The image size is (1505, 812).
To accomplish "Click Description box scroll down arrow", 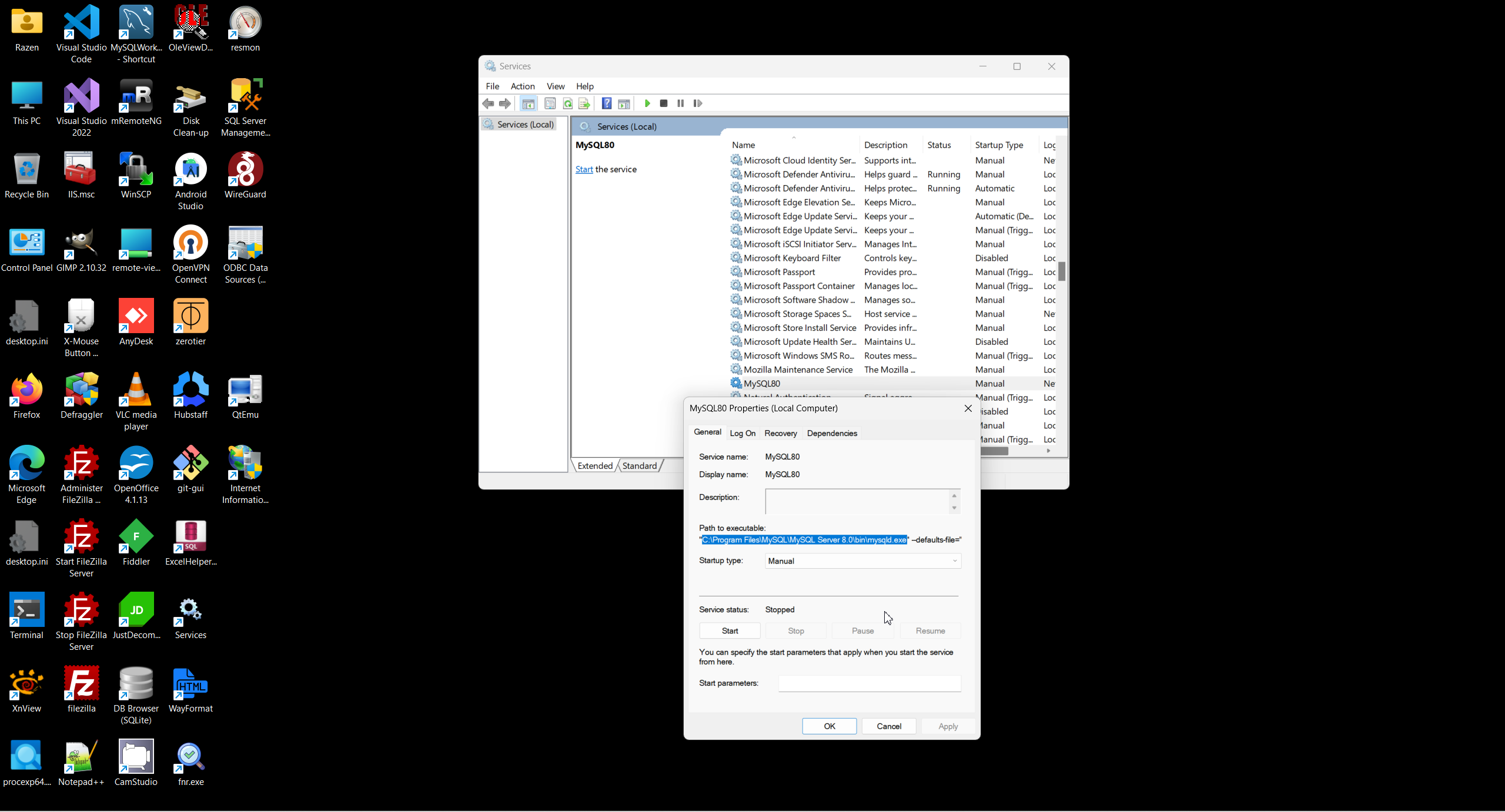I will tap(954, 508).
